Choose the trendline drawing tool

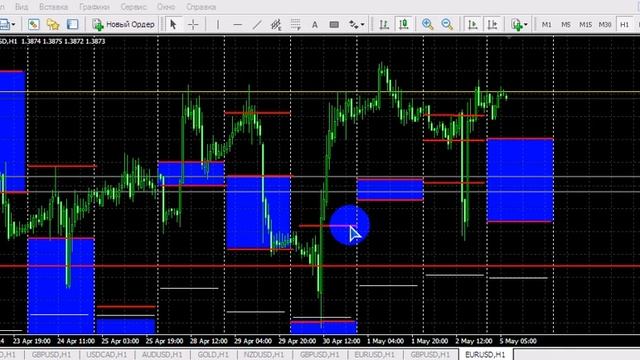257,24
